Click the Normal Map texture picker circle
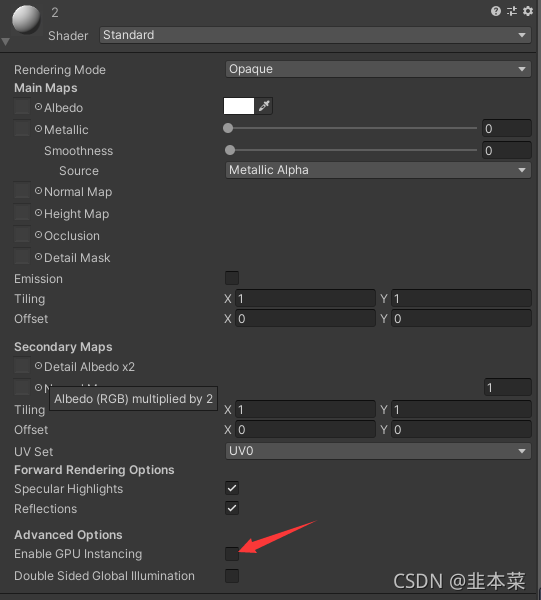Image resolution: width=541 pixels, height=600 pixels. click(x=38, y=191)
